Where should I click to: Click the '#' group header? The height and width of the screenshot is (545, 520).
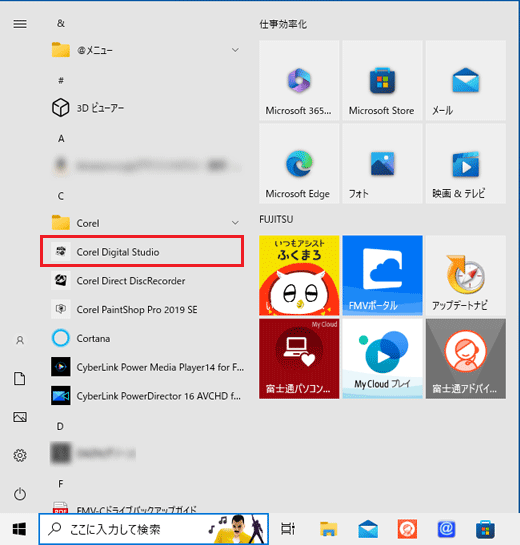(x=61, y=81)
